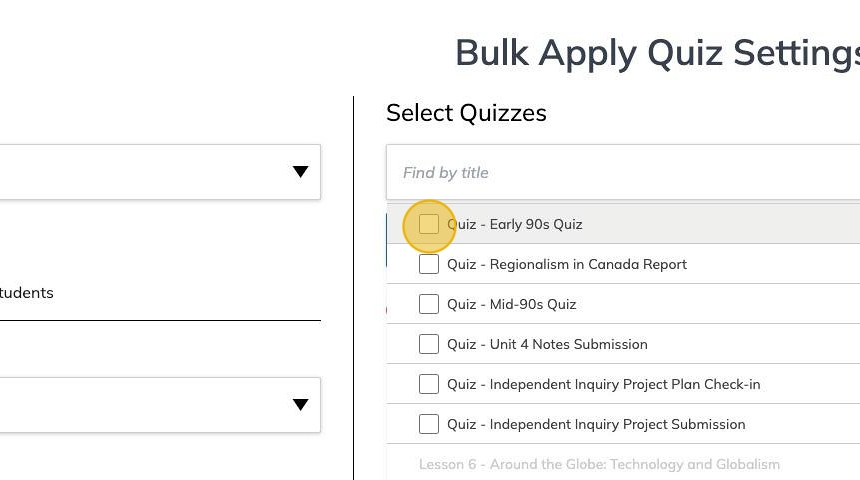Toggle the Independent Inquiry Project Submission checkbox
The image size is (860, 480).
[x=429, y=424]
